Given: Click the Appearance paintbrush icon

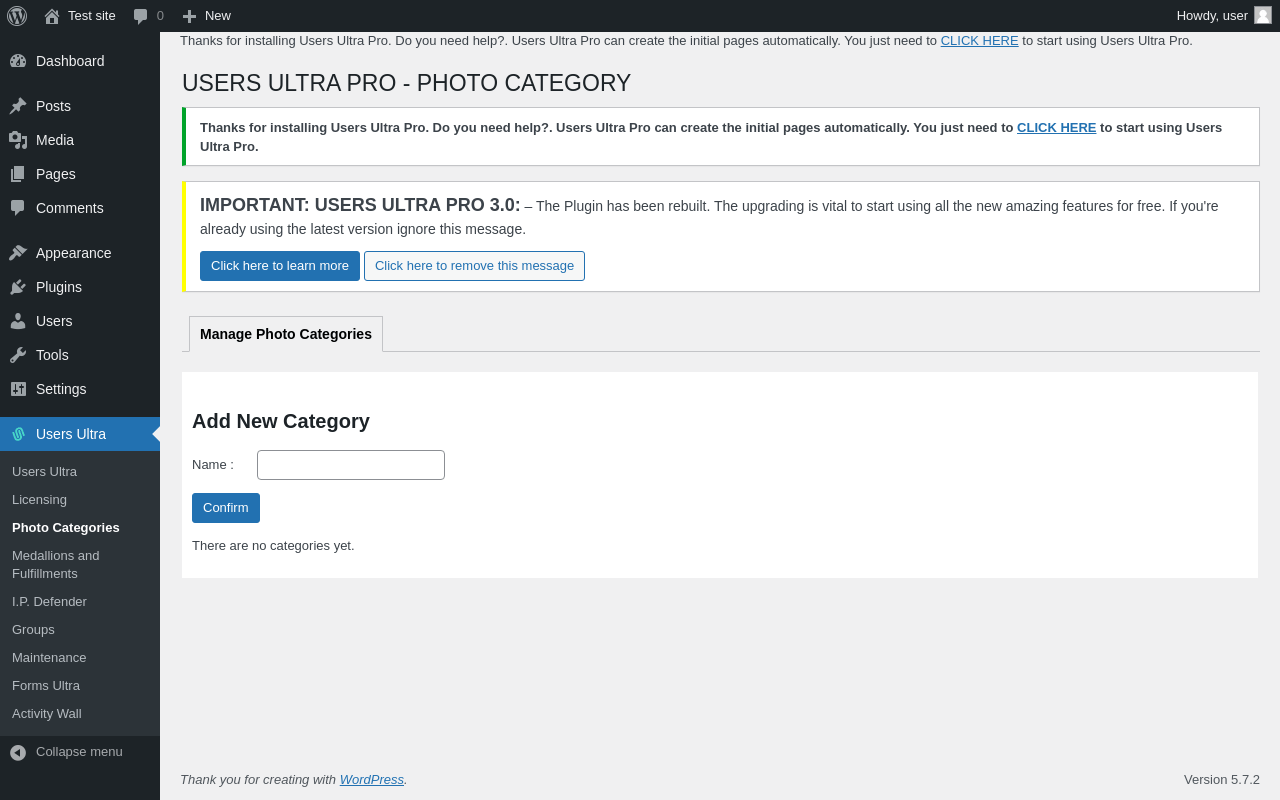Looking at the screenshot, I should click(18, 253).
